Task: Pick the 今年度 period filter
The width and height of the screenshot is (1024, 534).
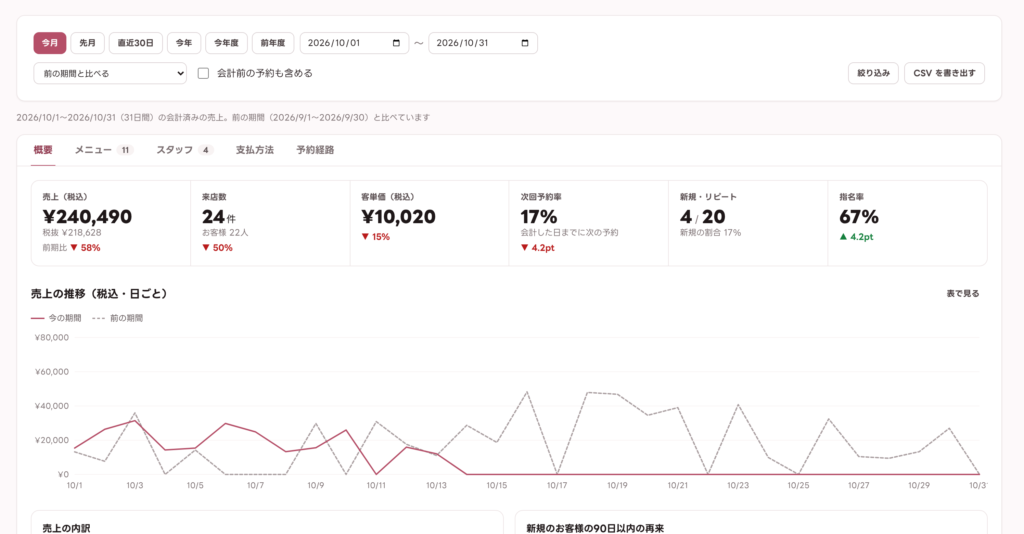Action: tap(227, 43)
